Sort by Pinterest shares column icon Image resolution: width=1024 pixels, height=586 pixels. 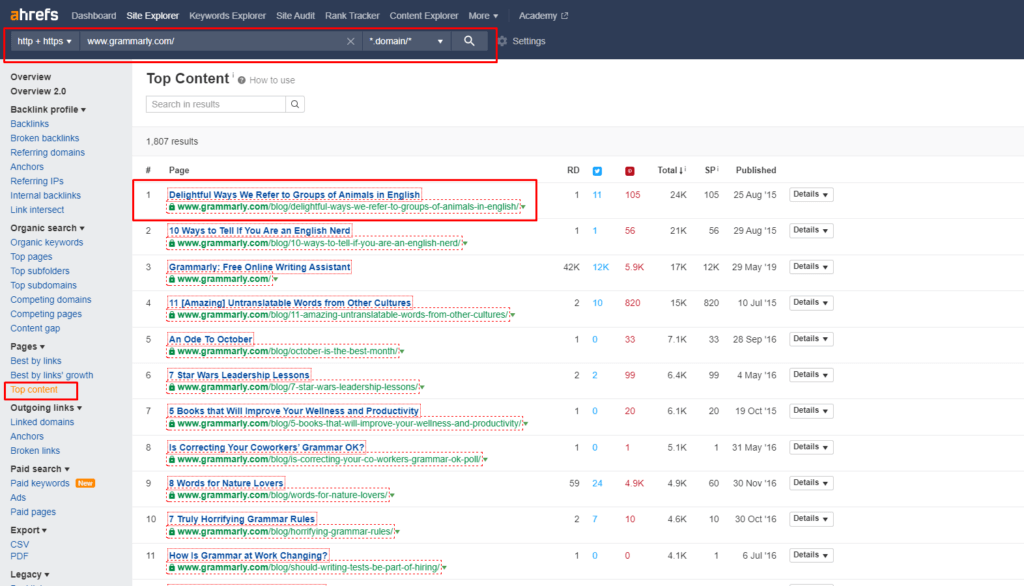tap(630, 171)
